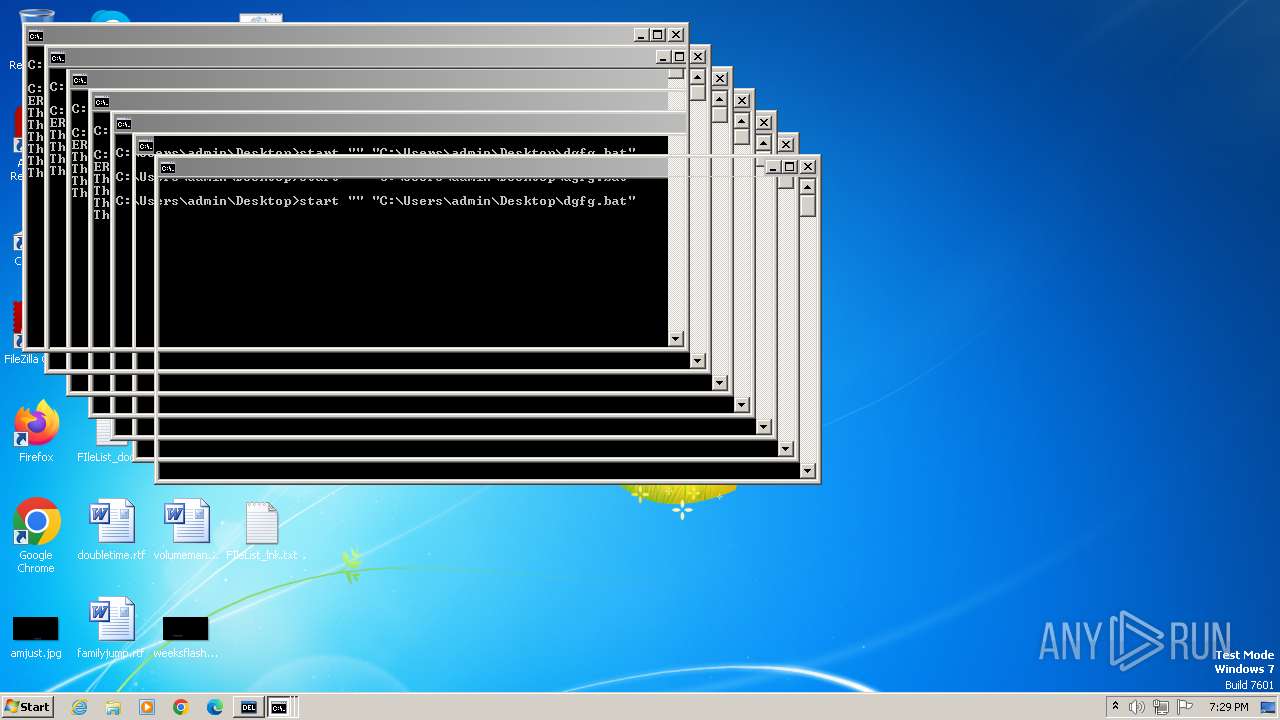Viewport: 1280px width, 720px height.
Task: Click the second-from-front cmd window's scroll-down arrow
Action: click(785, 449)
